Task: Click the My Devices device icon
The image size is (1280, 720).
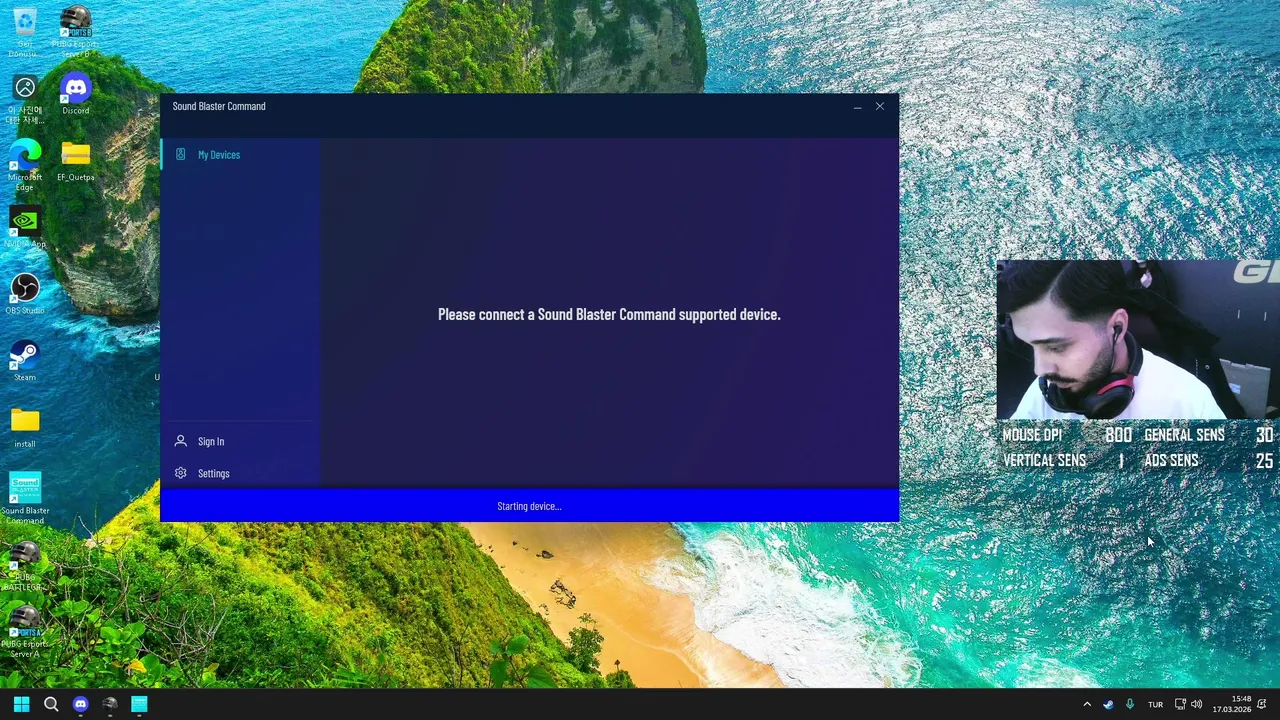Action: [181, 154]
